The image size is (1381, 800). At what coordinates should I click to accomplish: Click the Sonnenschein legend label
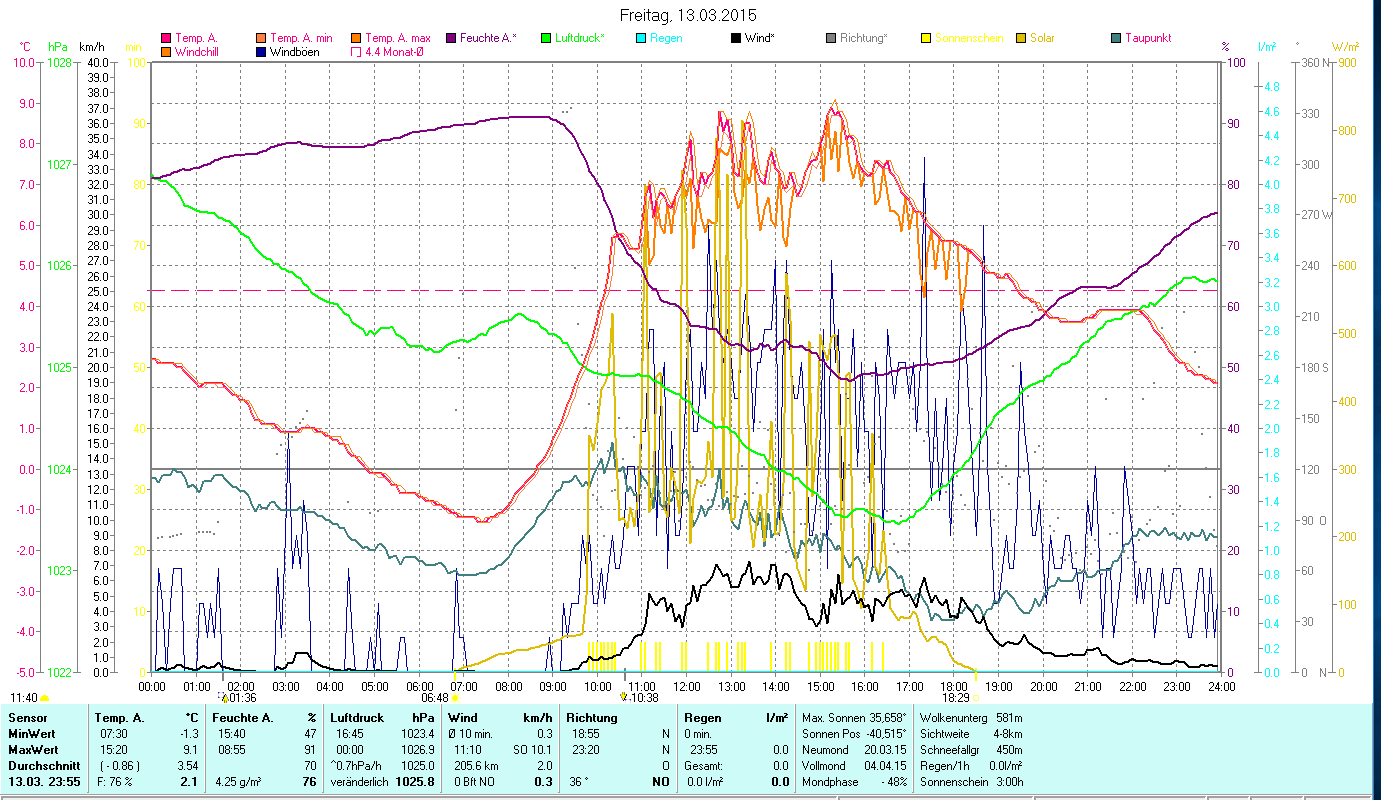click(x=969, y=39)
